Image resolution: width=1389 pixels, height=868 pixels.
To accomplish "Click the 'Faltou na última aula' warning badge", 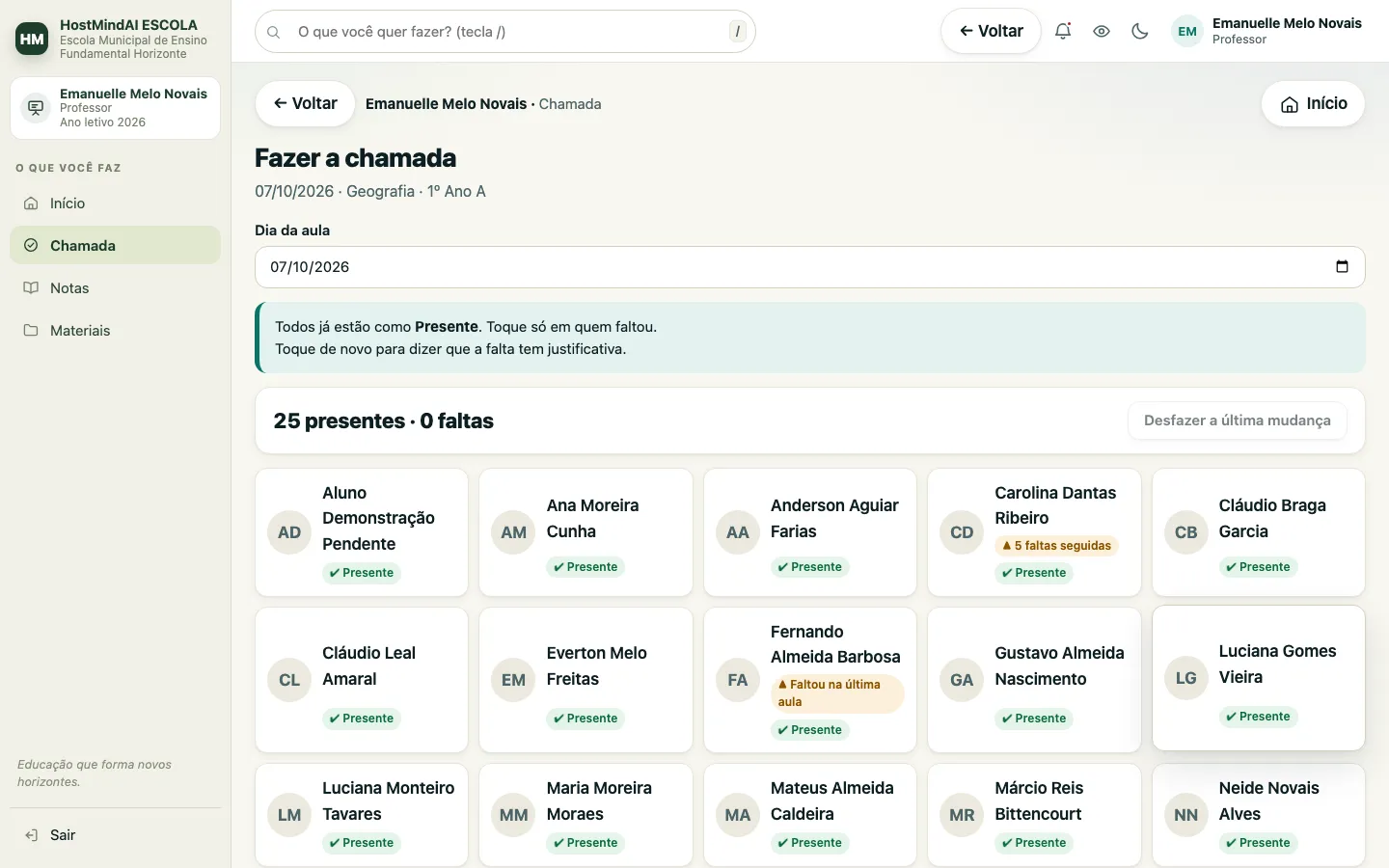I will (x=837, y=693).
